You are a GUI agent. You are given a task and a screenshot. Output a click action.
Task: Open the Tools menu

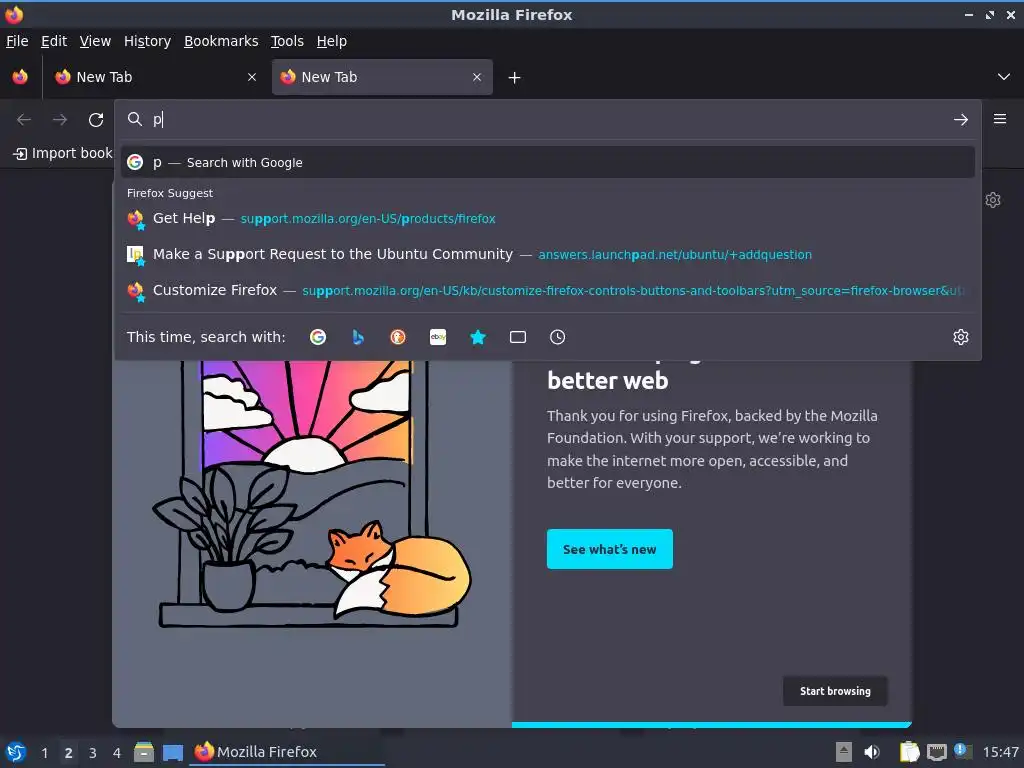pyautogui.click(x=287, y=41)
